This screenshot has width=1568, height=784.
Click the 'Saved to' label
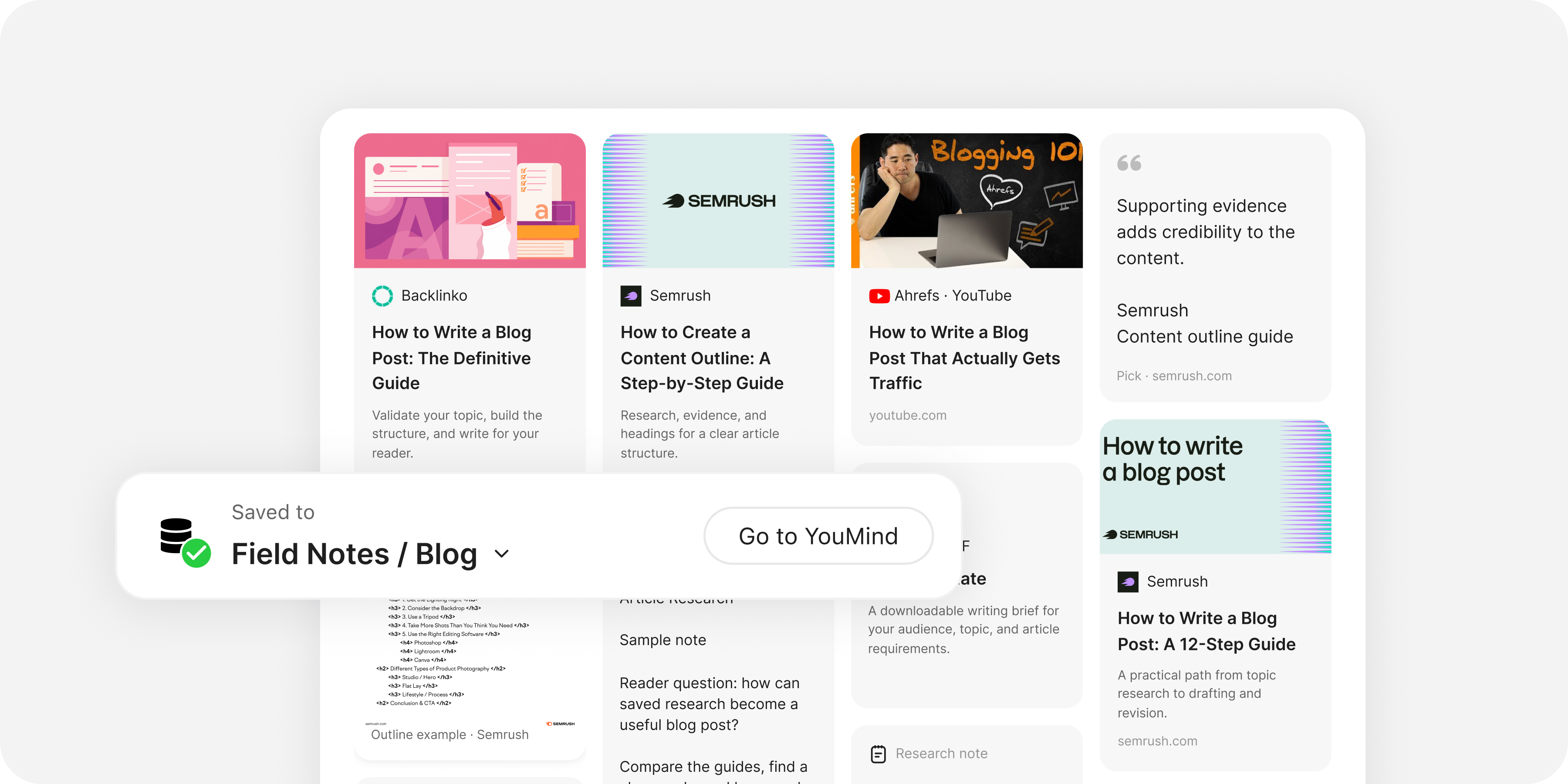(x=273, y=512)
